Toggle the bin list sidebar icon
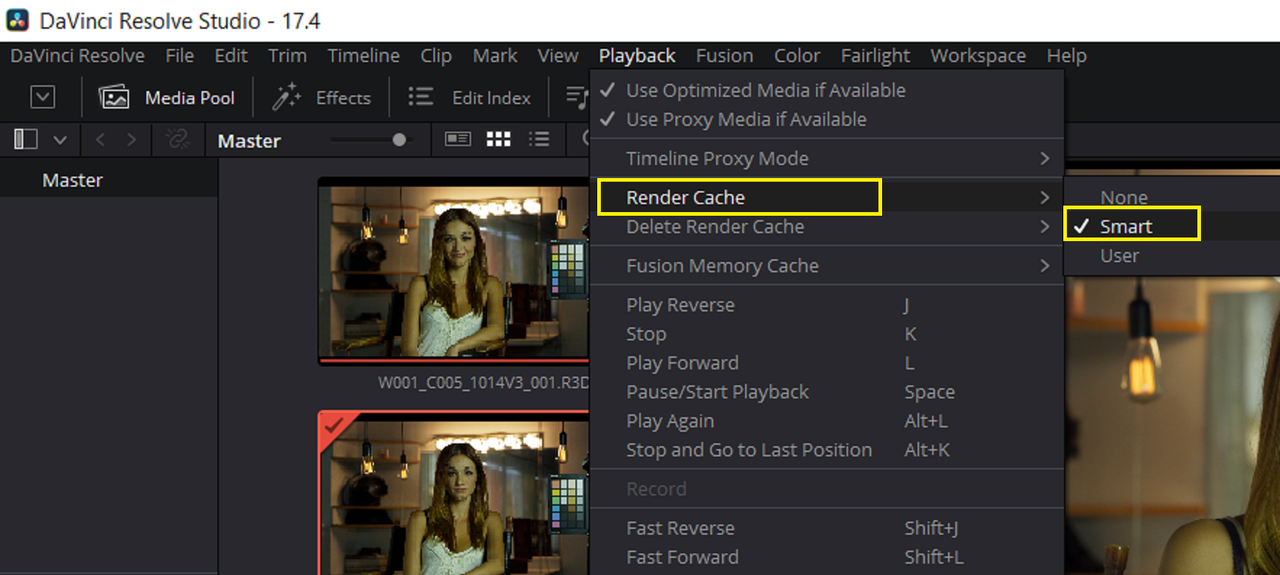 point(26,140)
